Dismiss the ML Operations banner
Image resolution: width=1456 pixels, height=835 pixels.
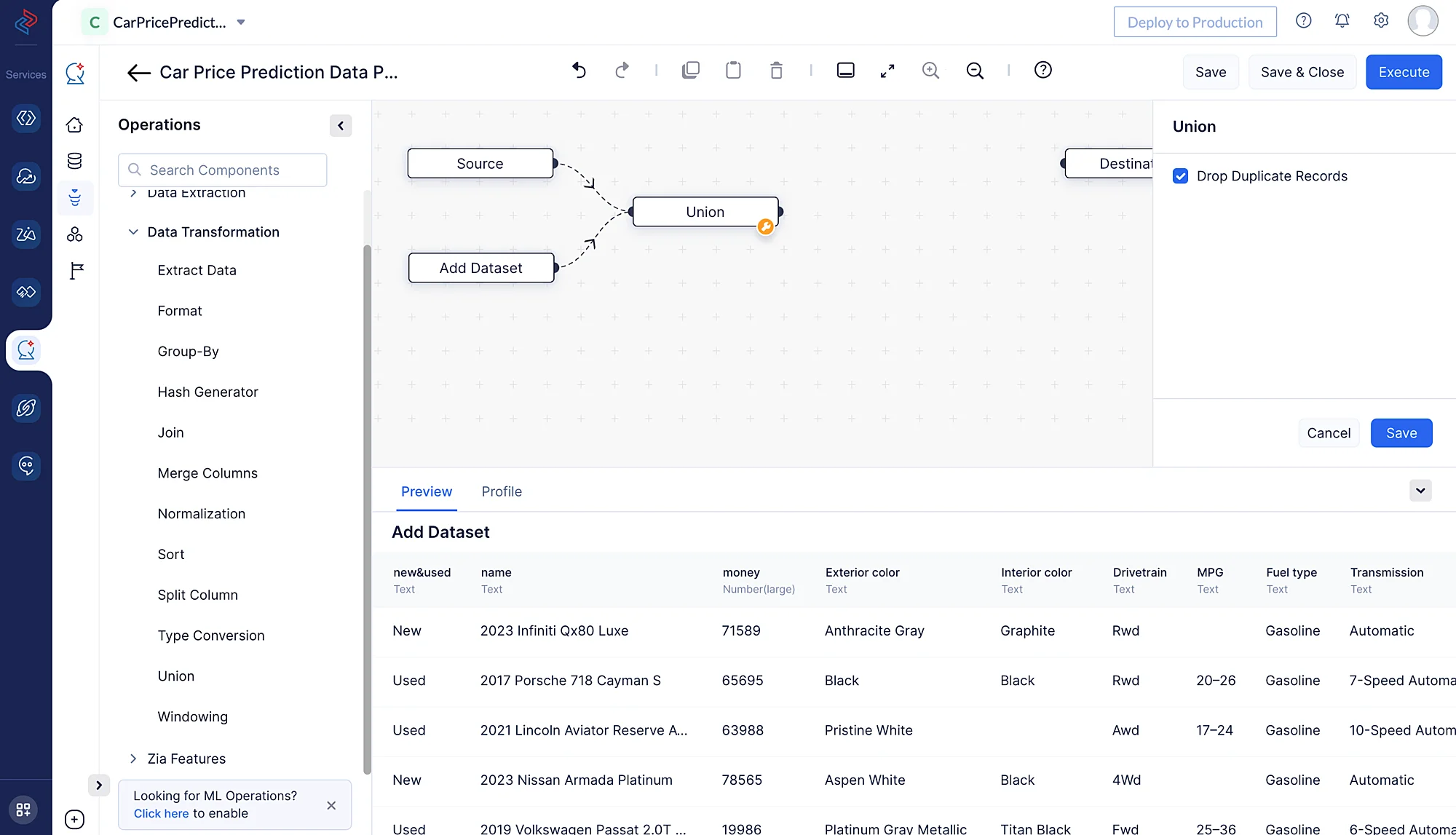coord(331,805)
